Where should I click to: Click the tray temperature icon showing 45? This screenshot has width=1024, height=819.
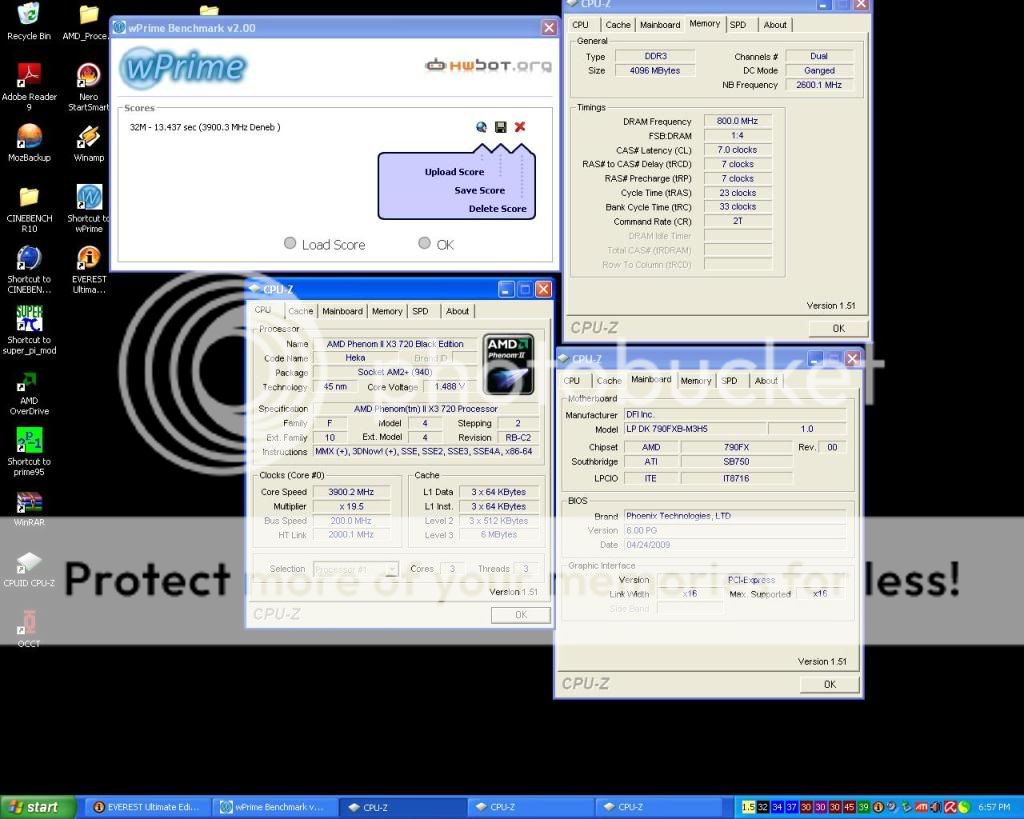coord(849,807)
